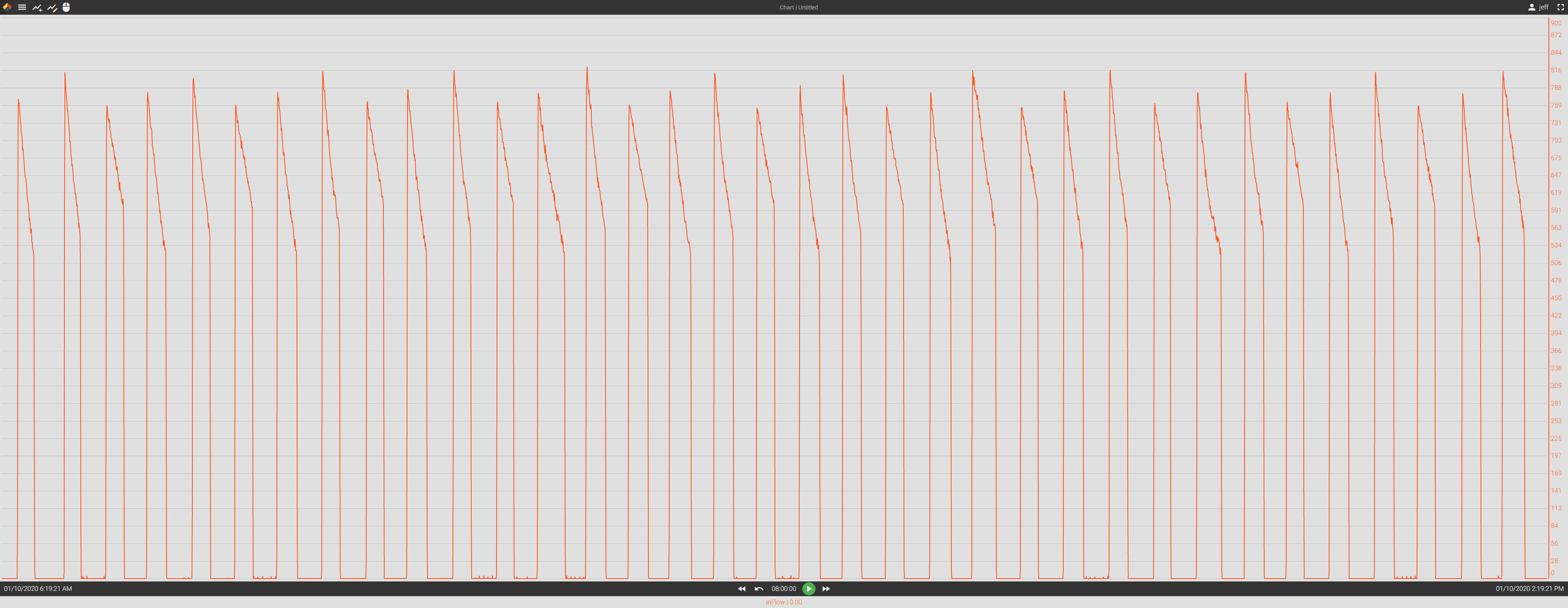This screenshot has height=608, width=1568.
Task: Click end date 01/10/2020 2:19:21 PM
Action: (1529, 588)
